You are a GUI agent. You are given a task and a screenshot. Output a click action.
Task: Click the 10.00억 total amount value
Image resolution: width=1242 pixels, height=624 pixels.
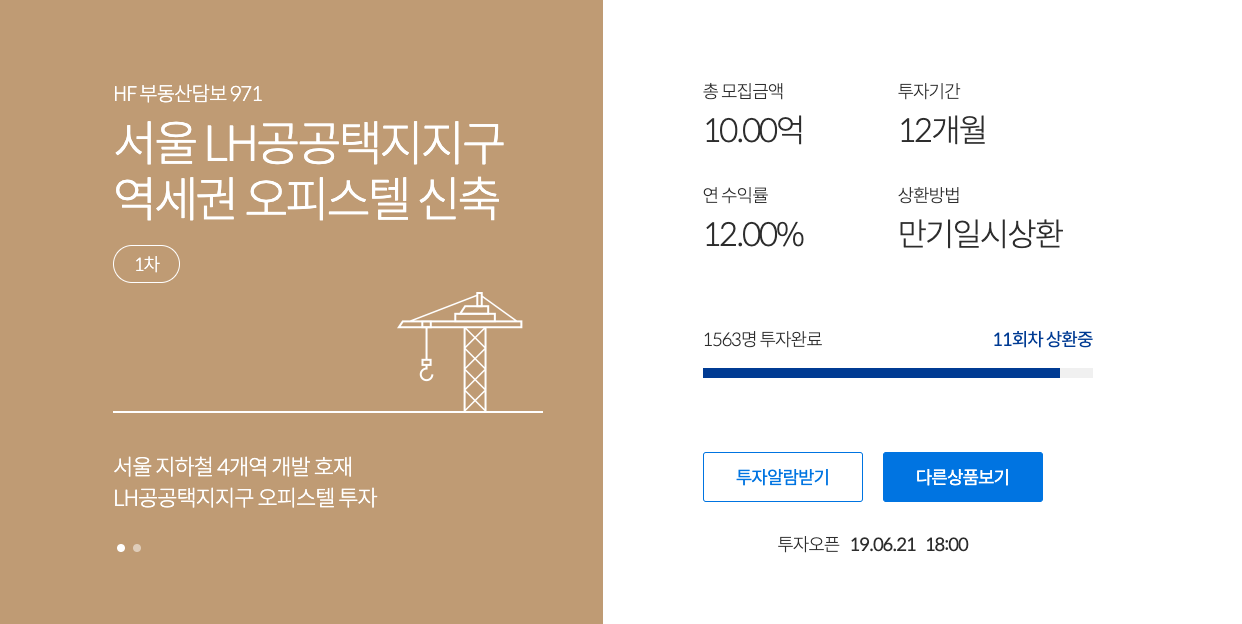[x=753, y=130]
